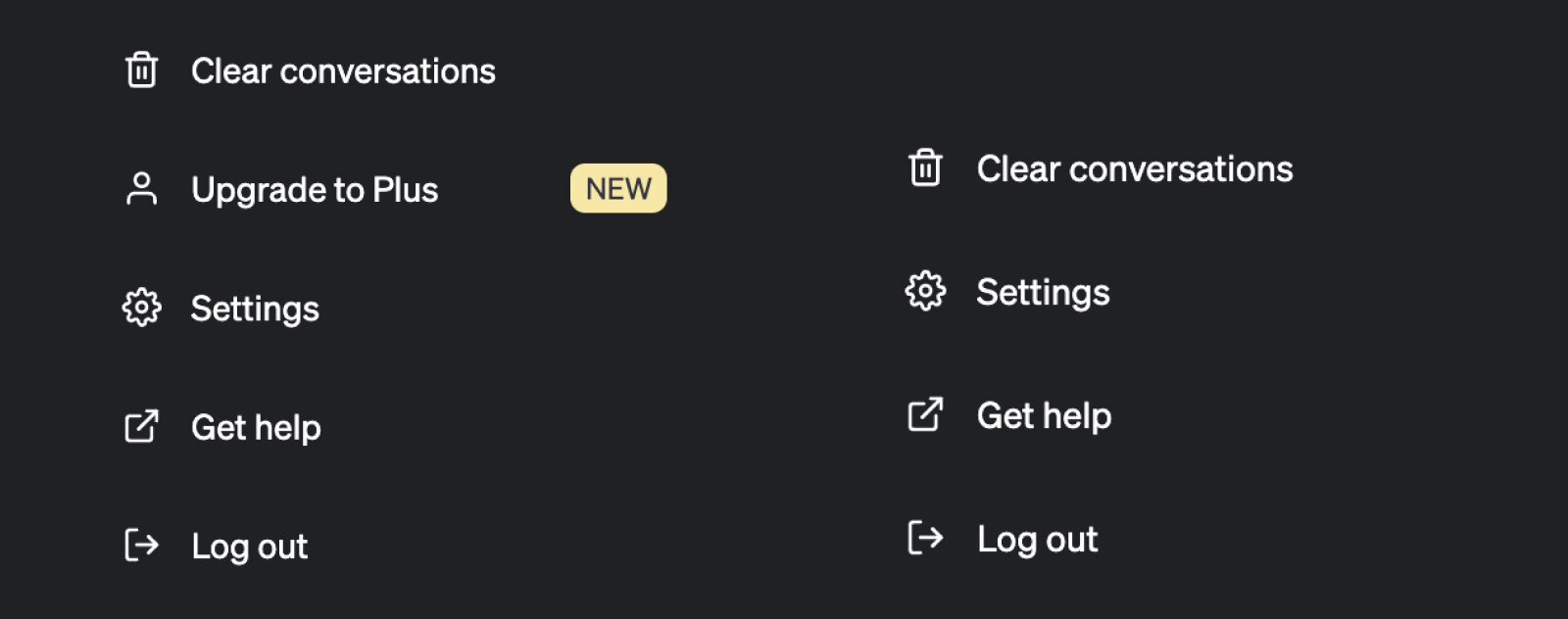Click the gear icon in left menu
Screen dimensions: 1568x619
pyautogui.click(x=142, y=308)
